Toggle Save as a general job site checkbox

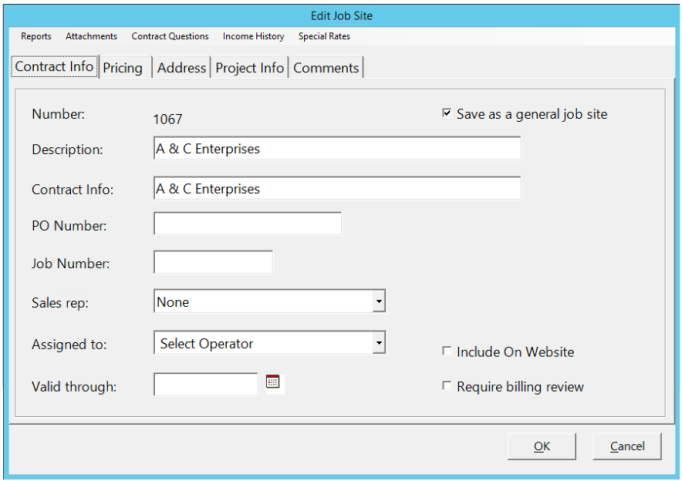coord(446,113)
